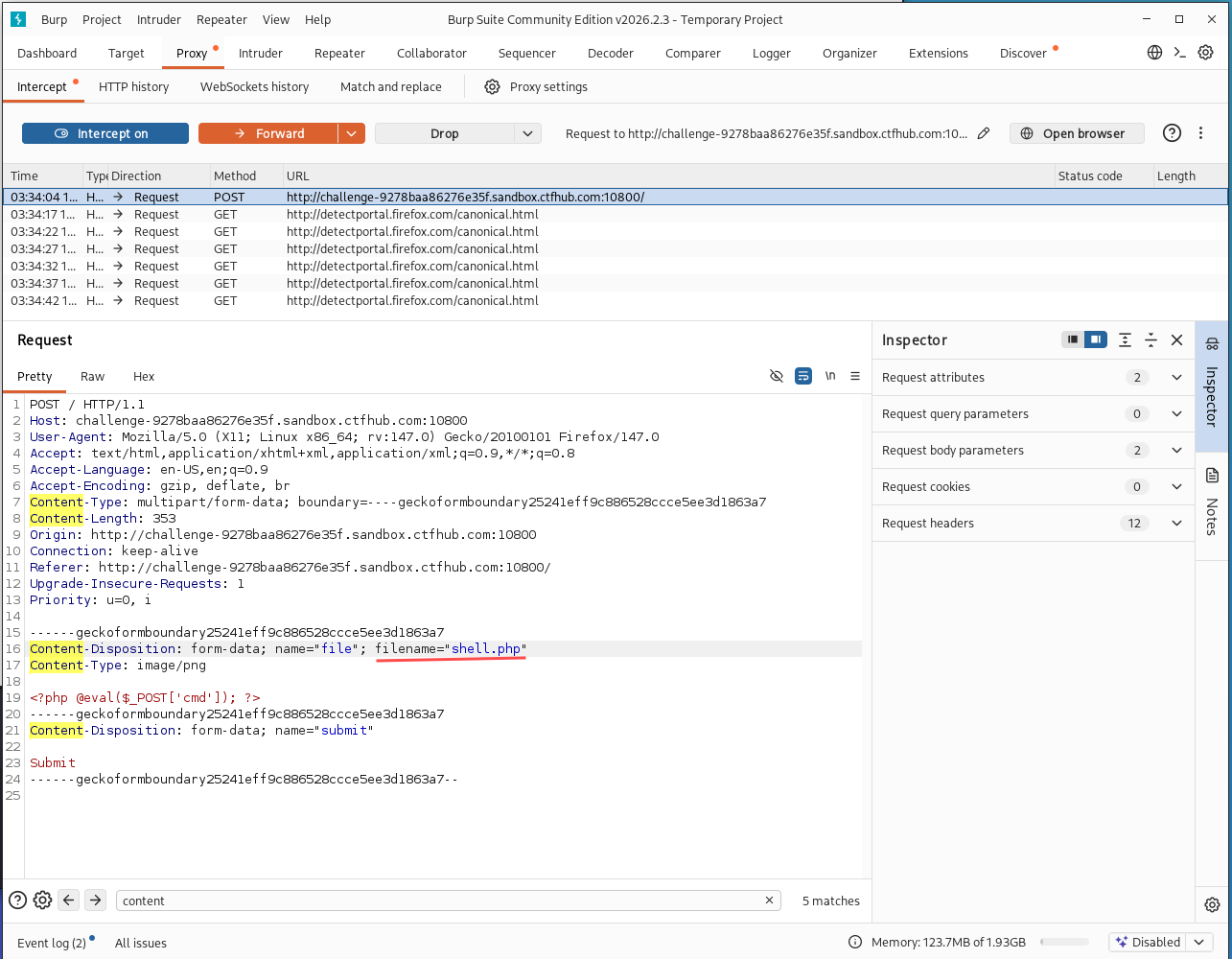
Task: Sort the table by Method column
Action: click(245, 175)
